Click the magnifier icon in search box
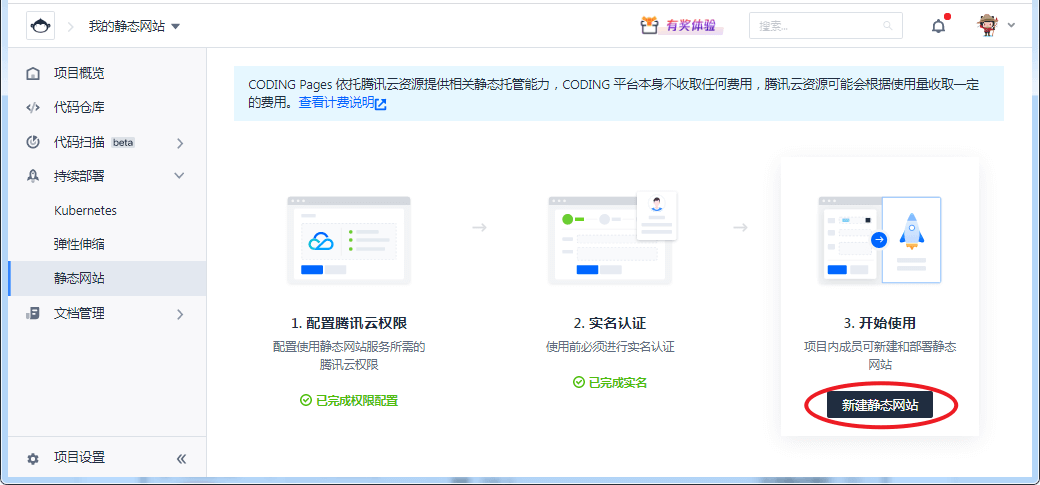The height and width of the screenshot is (485, 1040). 887,26
